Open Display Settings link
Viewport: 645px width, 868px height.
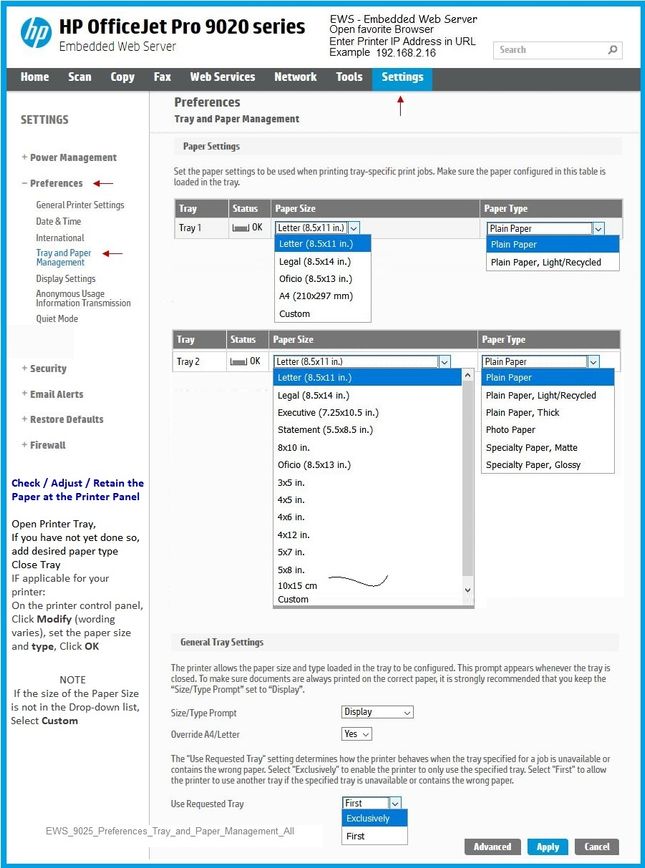click(66, 279)
